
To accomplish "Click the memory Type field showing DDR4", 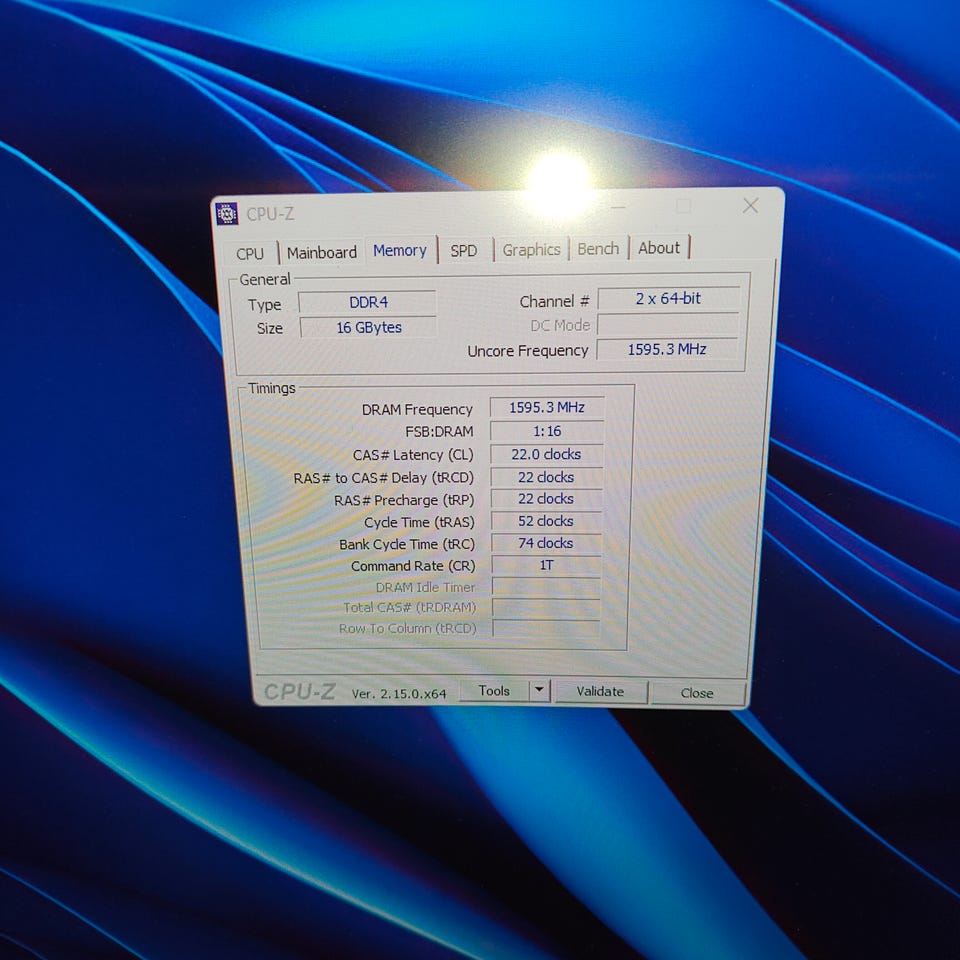I will [x=368, y=302].
